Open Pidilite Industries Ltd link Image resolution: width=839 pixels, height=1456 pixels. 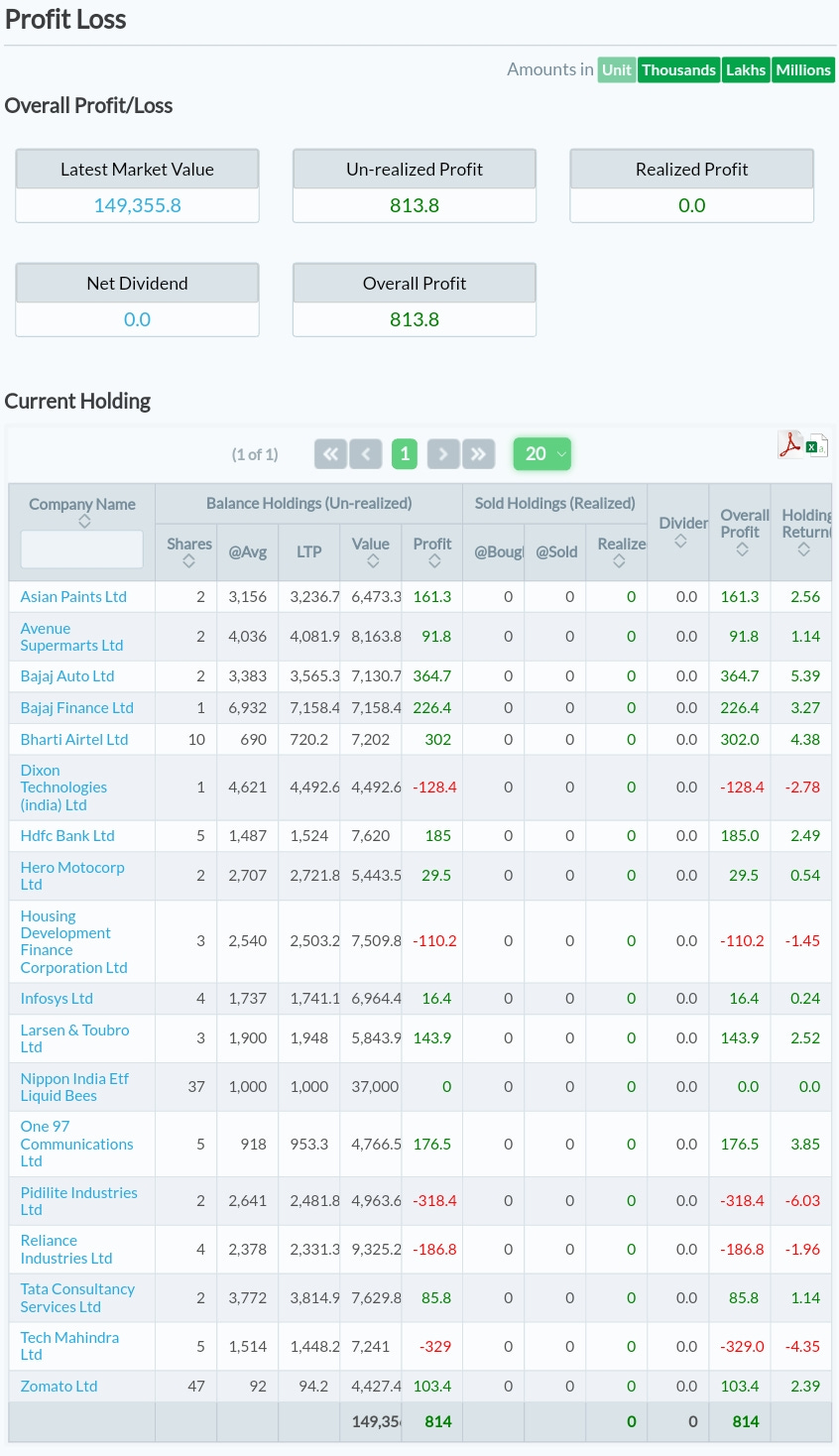[x=79, y=1201]
